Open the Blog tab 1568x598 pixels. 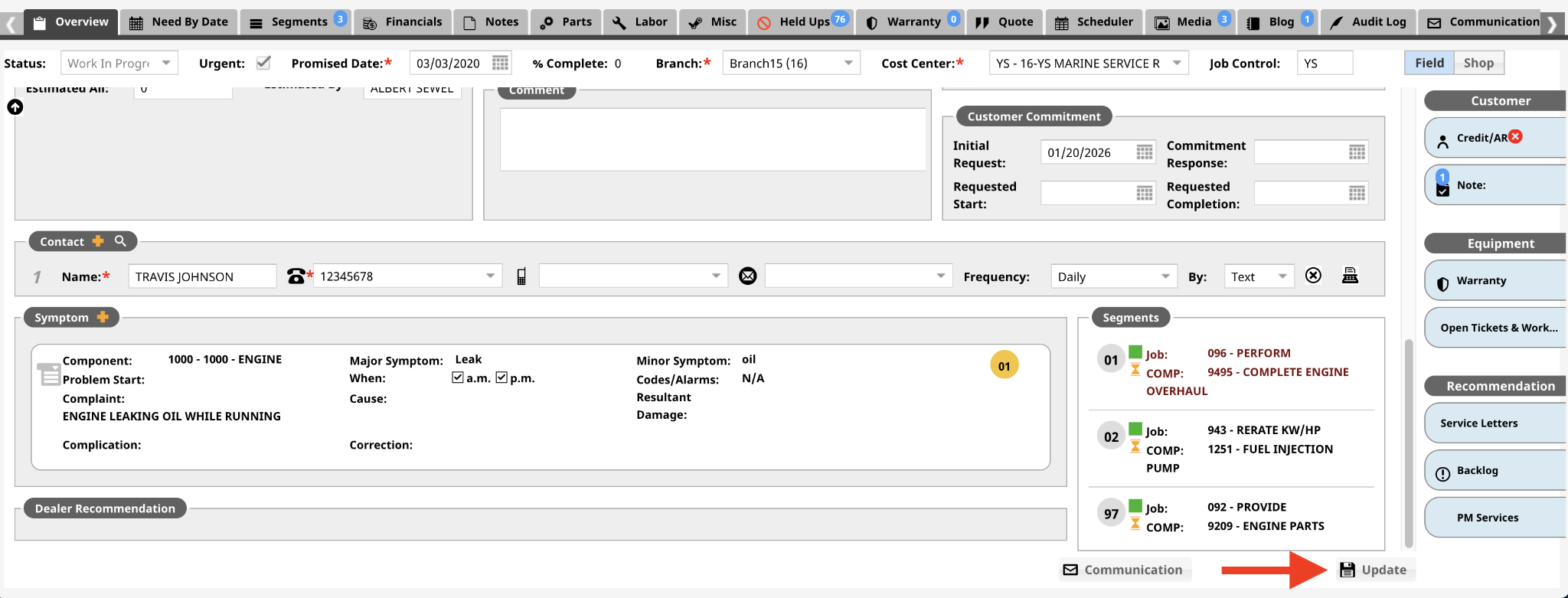1278,22
